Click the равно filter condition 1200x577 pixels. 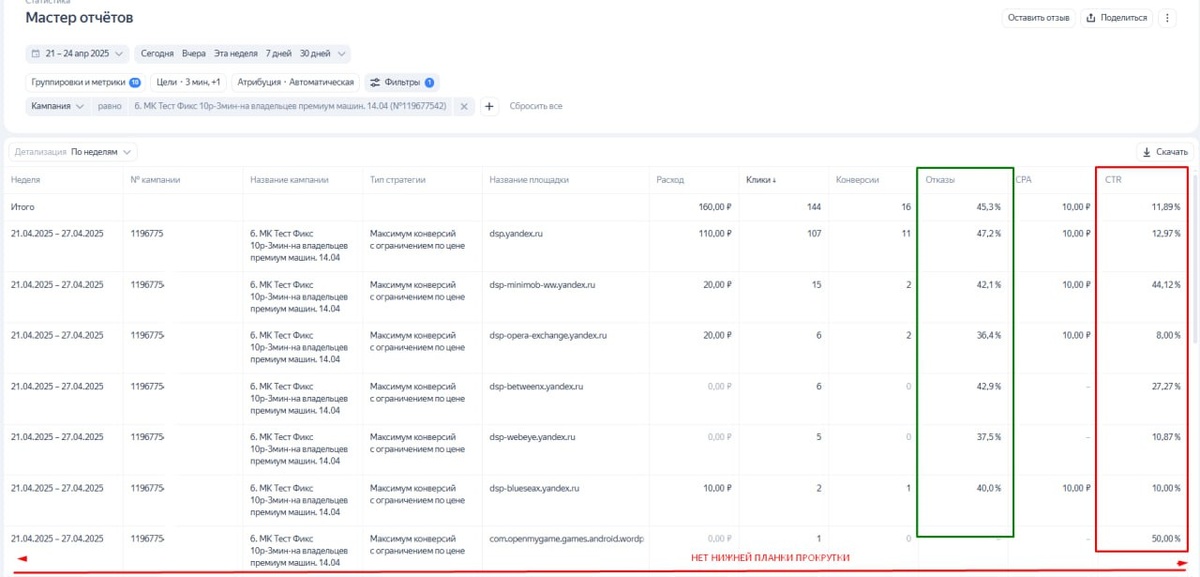point(110,106)
